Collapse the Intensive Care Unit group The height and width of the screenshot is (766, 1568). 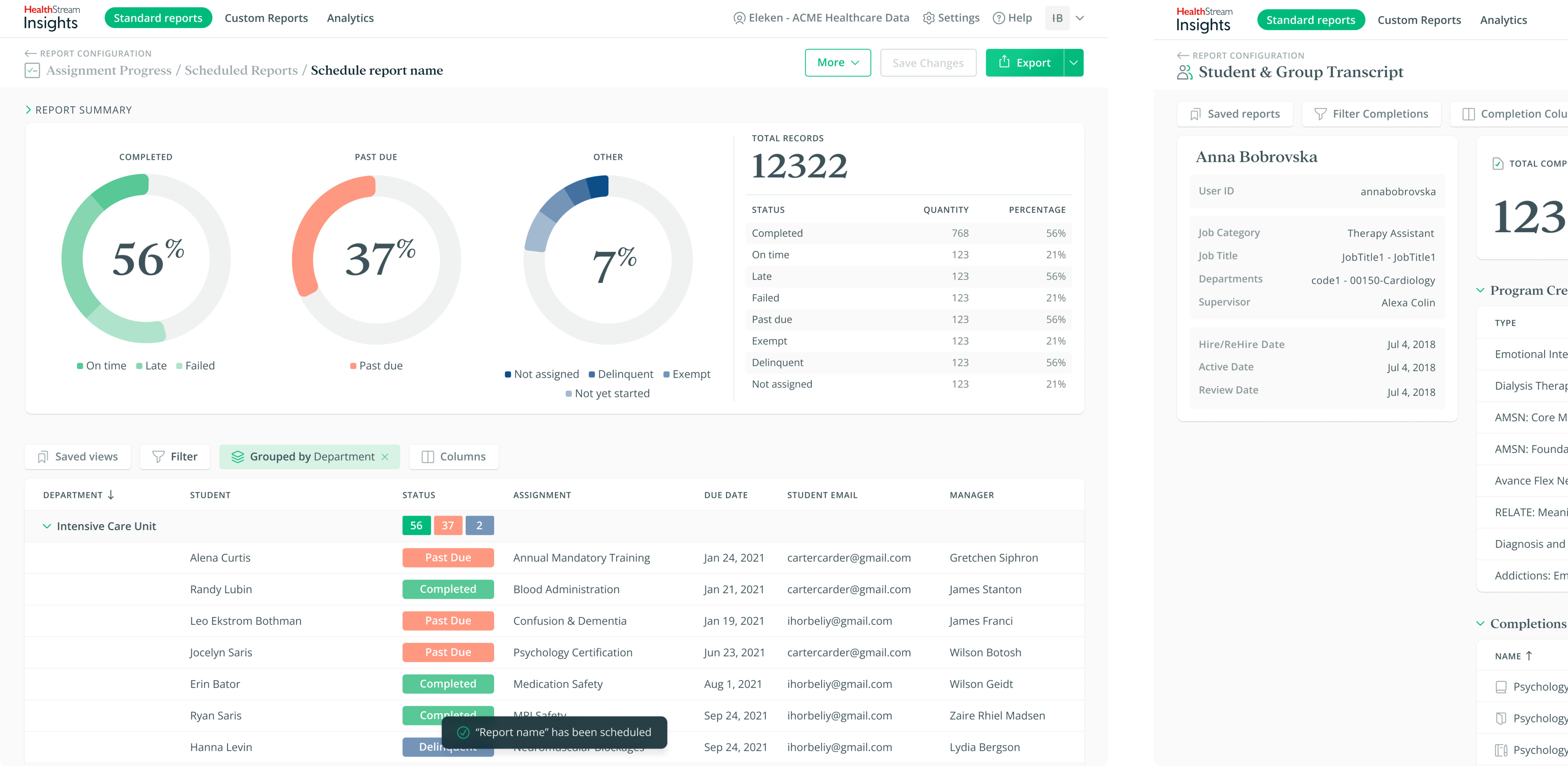click(47, 526)
